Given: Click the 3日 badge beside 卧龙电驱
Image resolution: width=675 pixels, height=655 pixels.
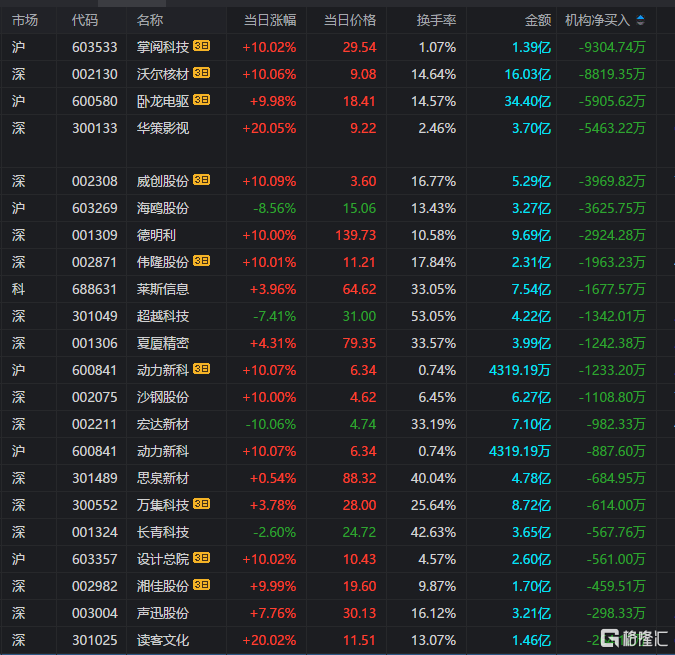Looking at the screenshot, I should pos(201,100).
